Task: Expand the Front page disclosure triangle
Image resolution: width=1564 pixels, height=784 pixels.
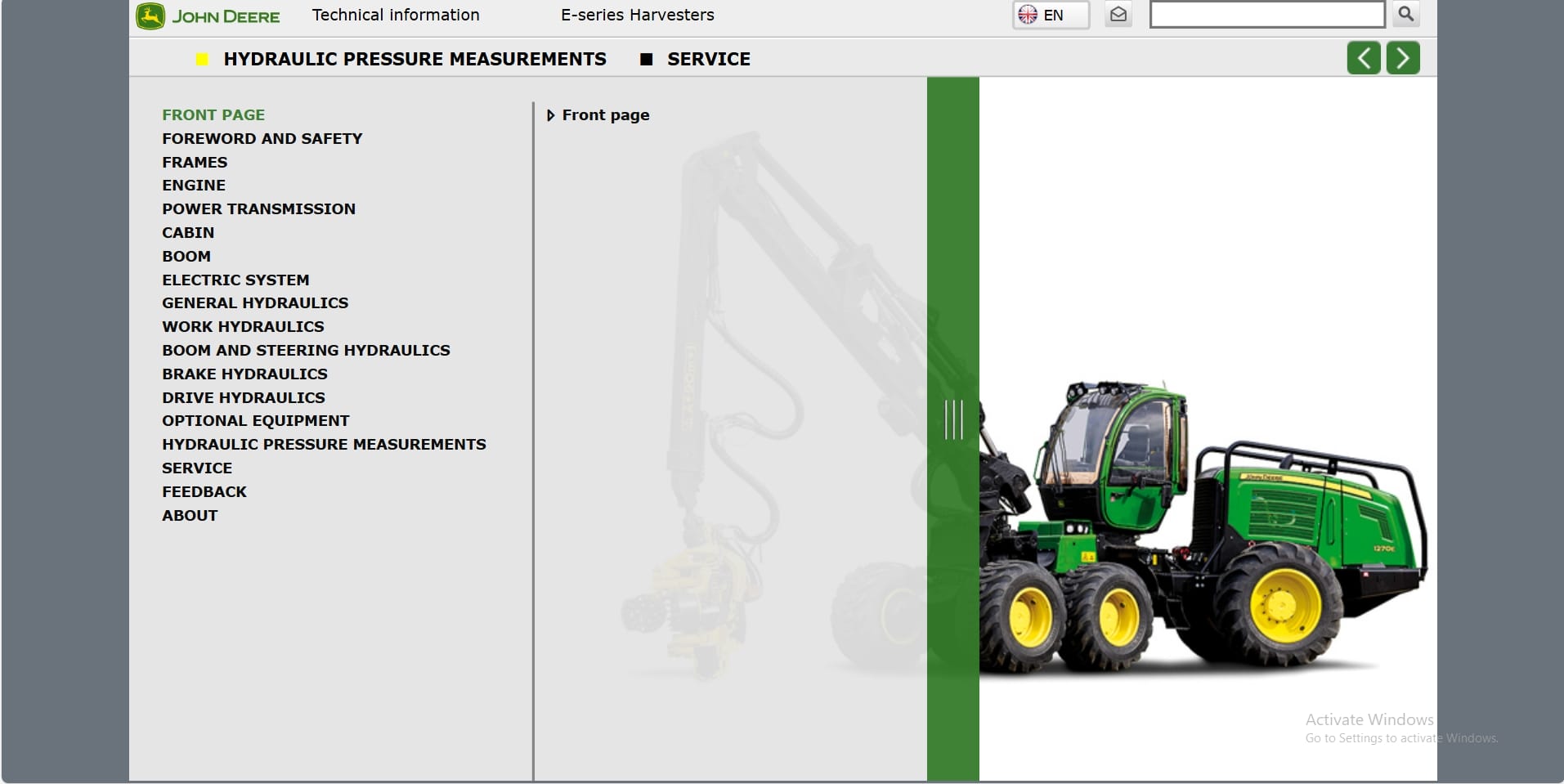Action: pos(551,114)
